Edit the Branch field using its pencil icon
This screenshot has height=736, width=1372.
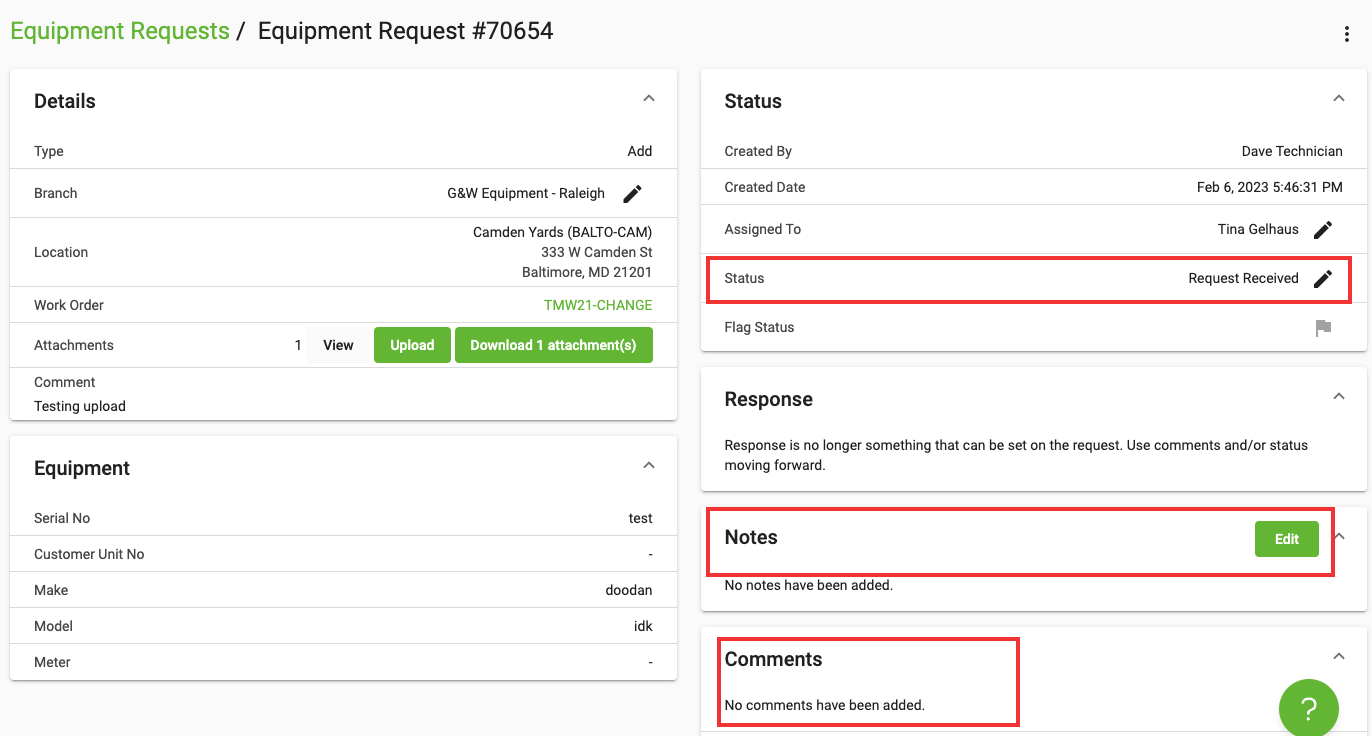pyautogui.click(x=632, y=193)
